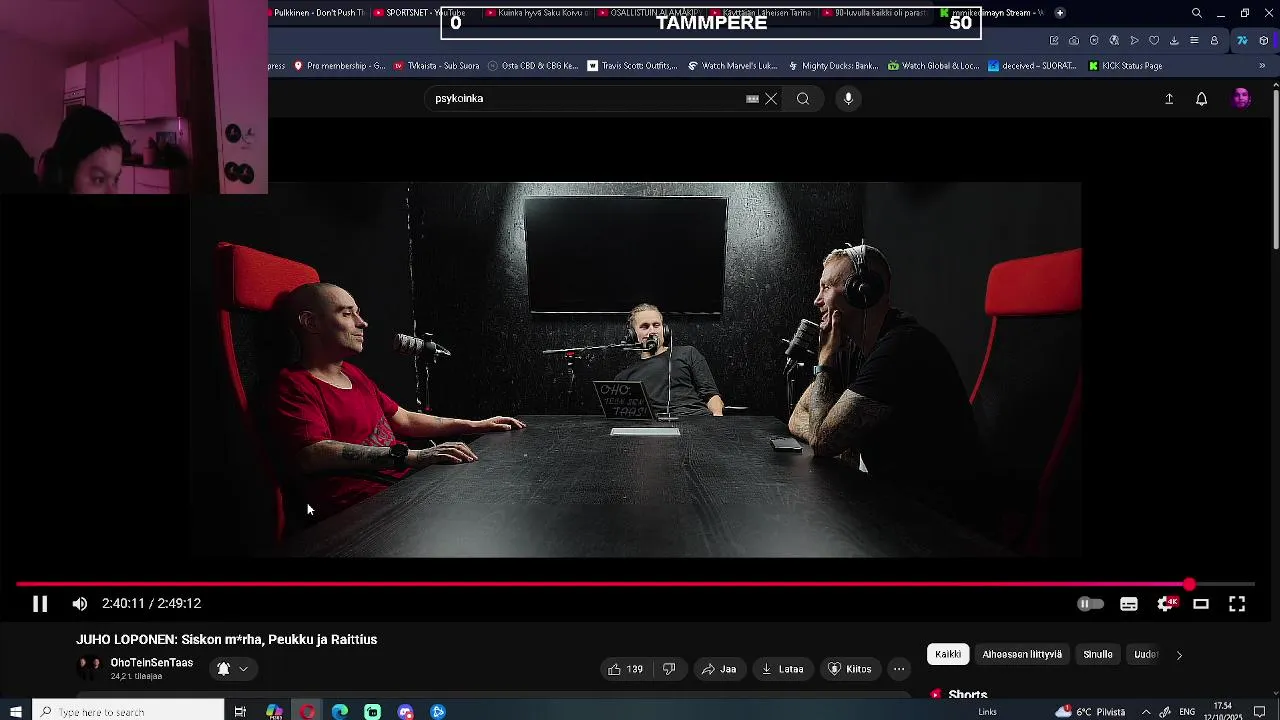Enter fullscreen mode on the video

(1237, 604)
